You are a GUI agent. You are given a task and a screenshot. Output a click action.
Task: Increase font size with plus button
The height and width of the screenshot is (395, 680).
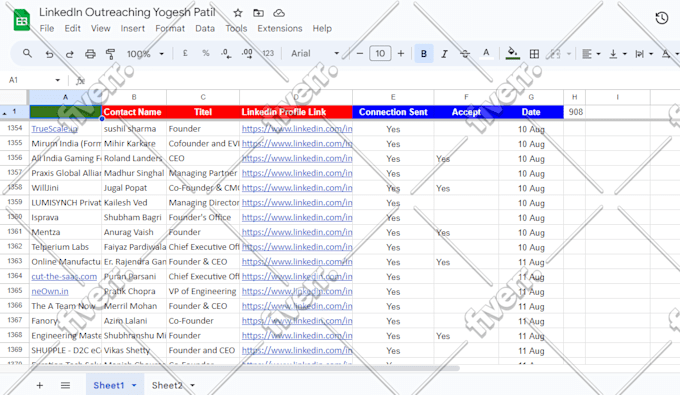pyautogui.click(x=401, y=53)
